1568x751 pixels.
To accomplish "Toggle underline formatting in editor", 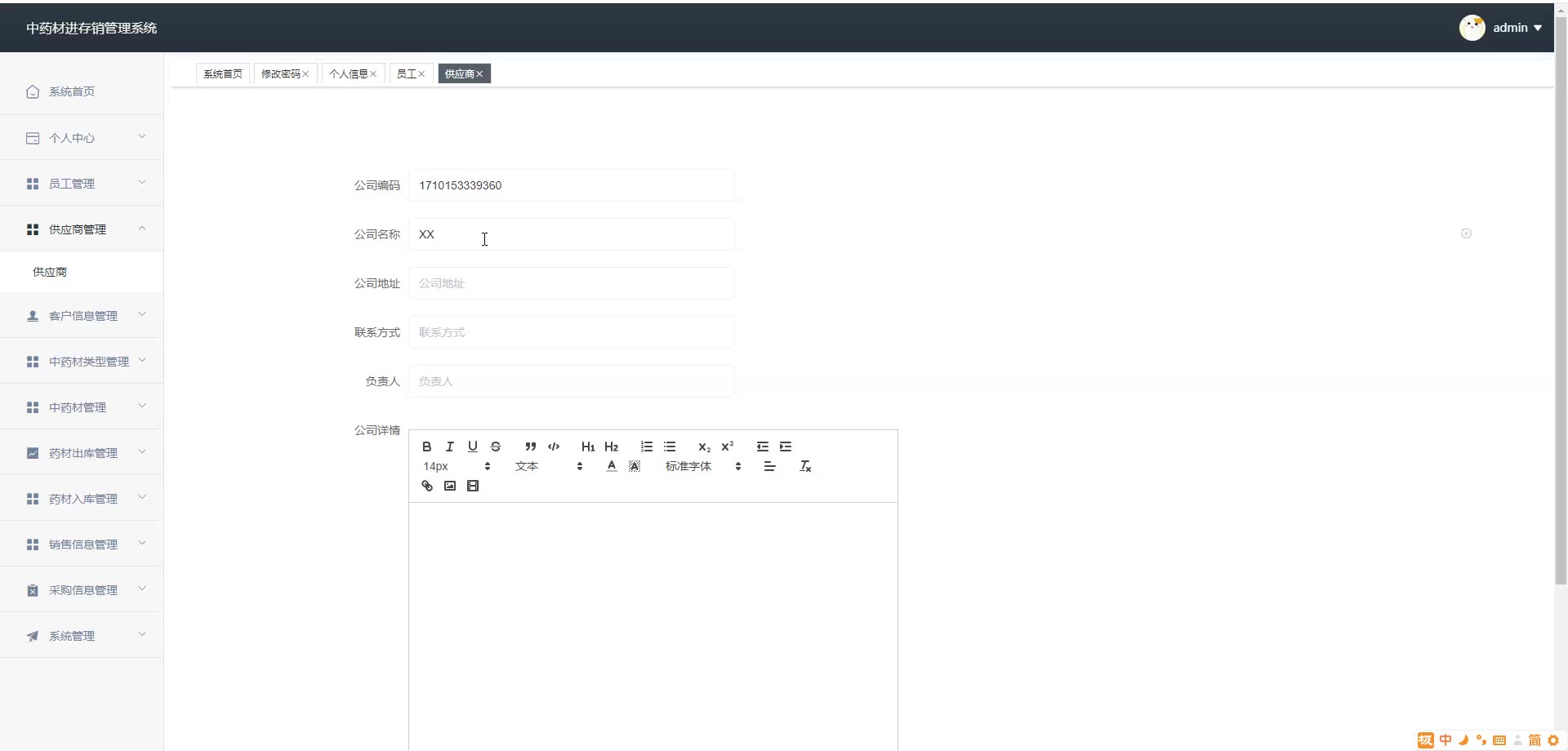I will (472, 447).
